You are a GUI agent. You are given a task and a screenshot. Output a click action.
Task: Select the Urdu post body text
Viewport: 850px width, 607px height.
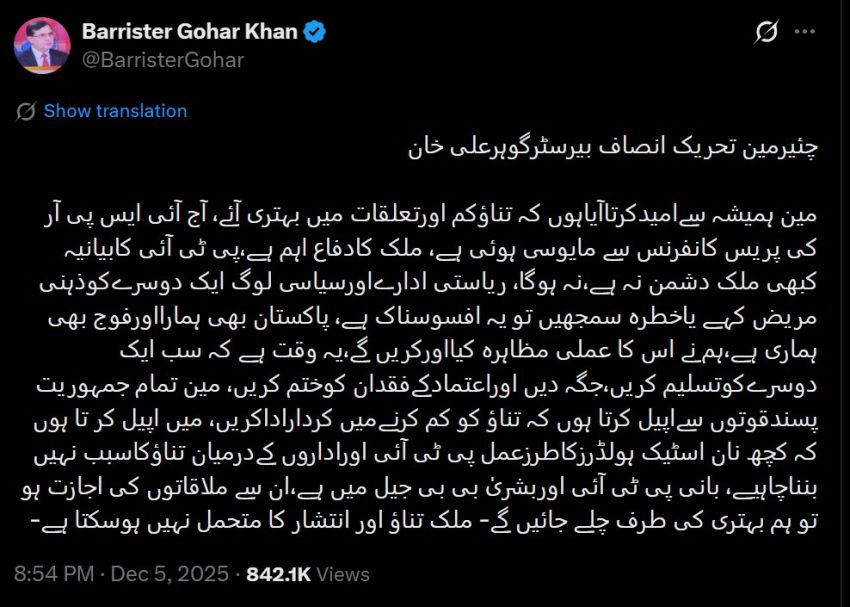[x=425, y=350]
